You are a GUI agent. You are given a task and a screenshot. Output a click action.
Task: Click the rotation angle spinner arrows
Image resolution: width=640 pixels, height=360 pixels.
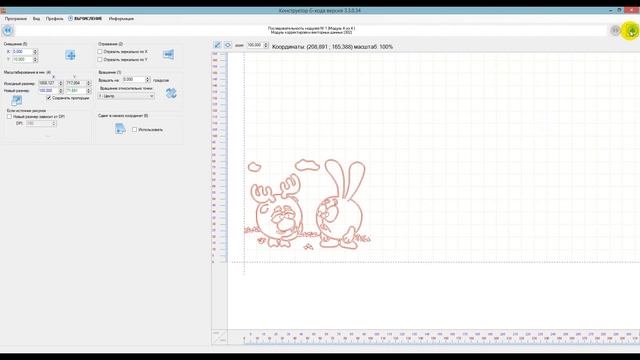[148, 80]
